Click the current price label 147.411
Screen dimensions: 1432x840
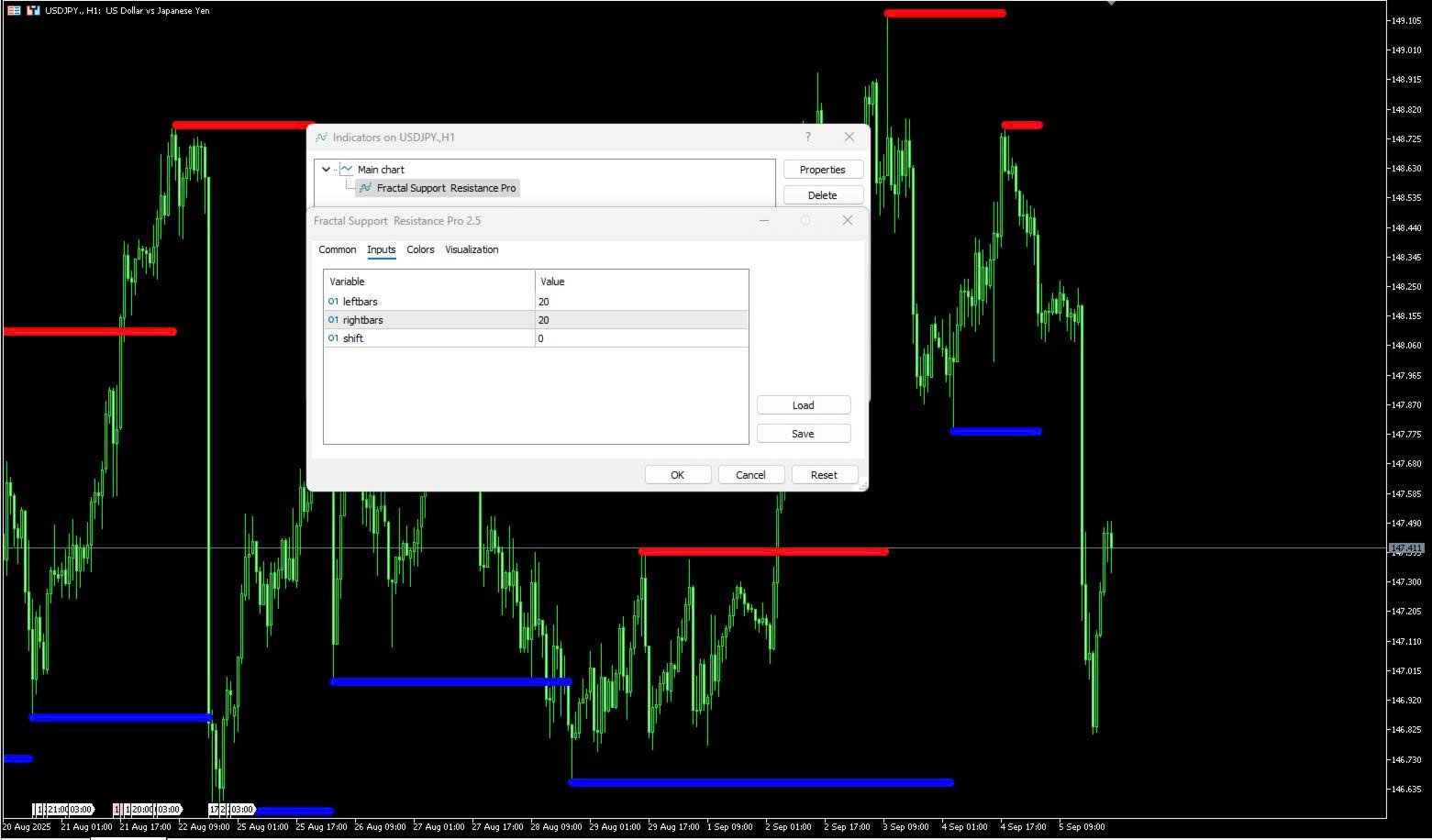(x=1404, y=548)
